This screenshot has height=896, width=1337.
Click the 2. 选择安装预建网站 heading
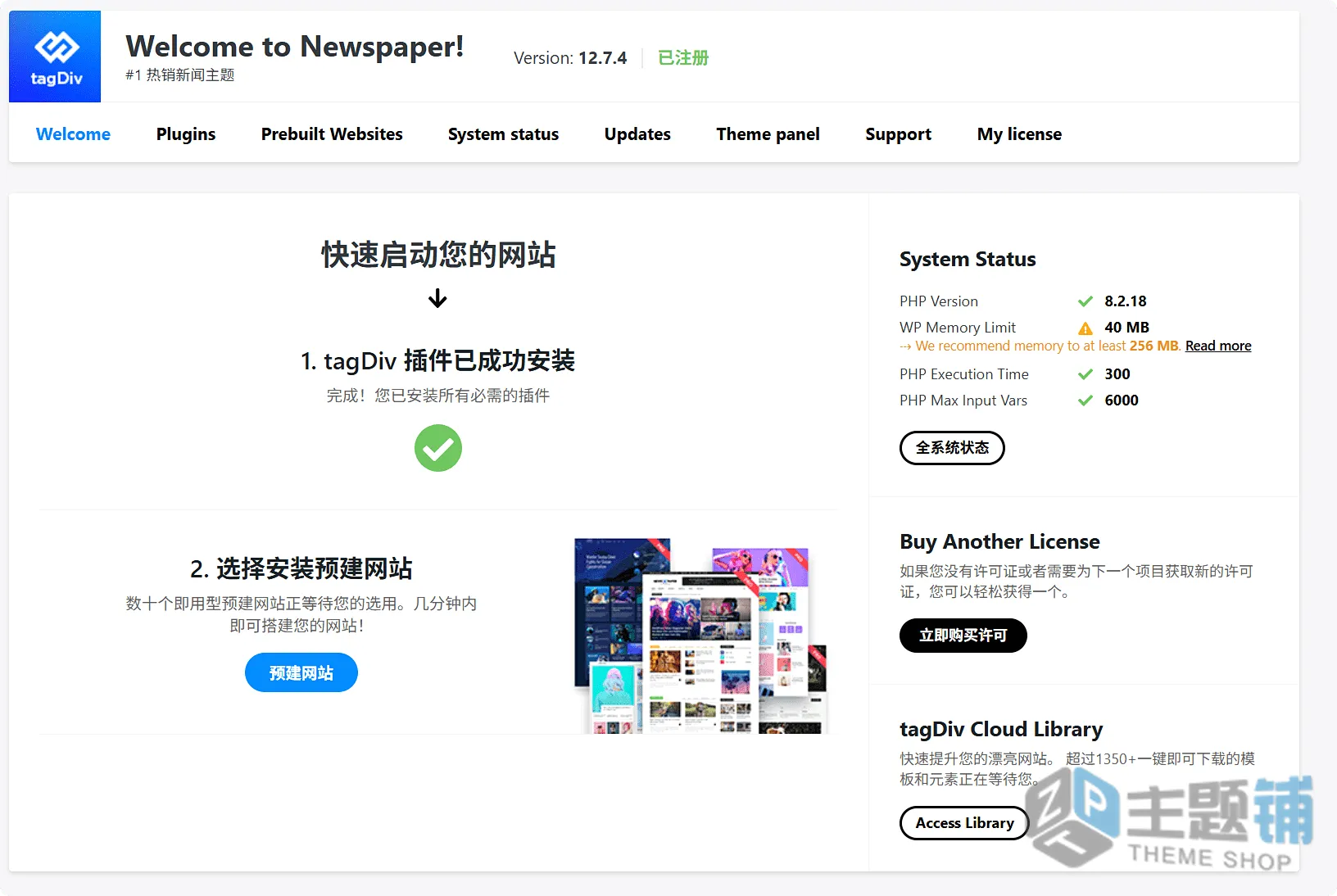point(301,568)
